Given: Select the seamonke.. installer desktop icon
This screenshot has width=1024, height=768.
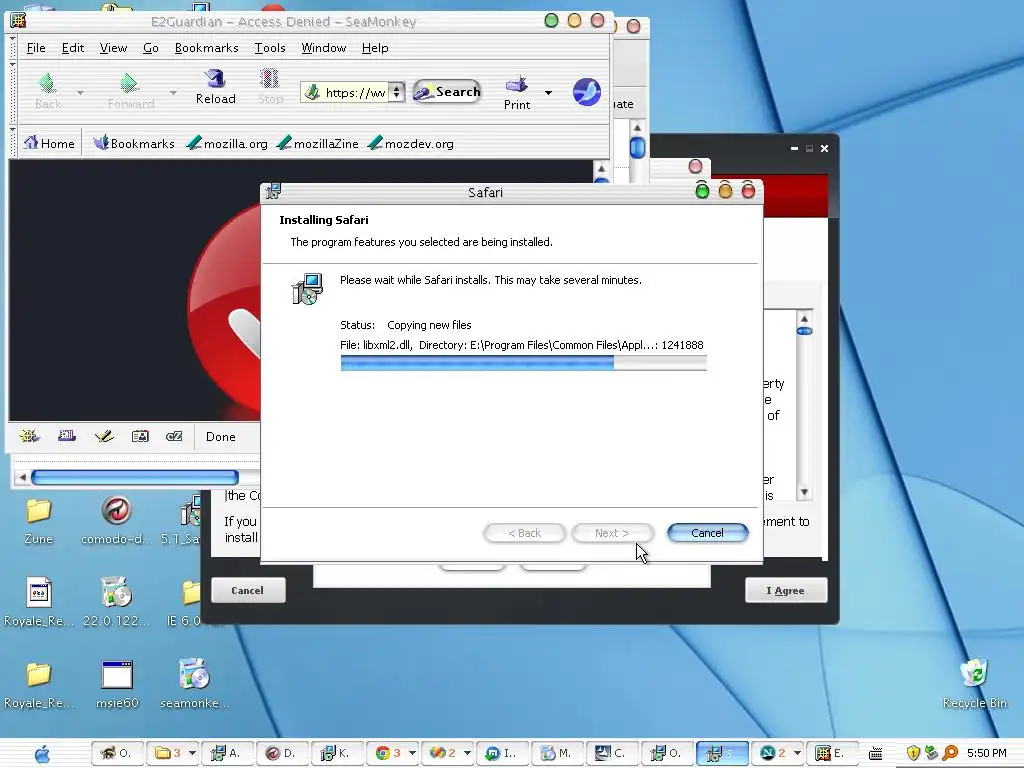Looking at the screenshot, I should (x=194, y=685).
